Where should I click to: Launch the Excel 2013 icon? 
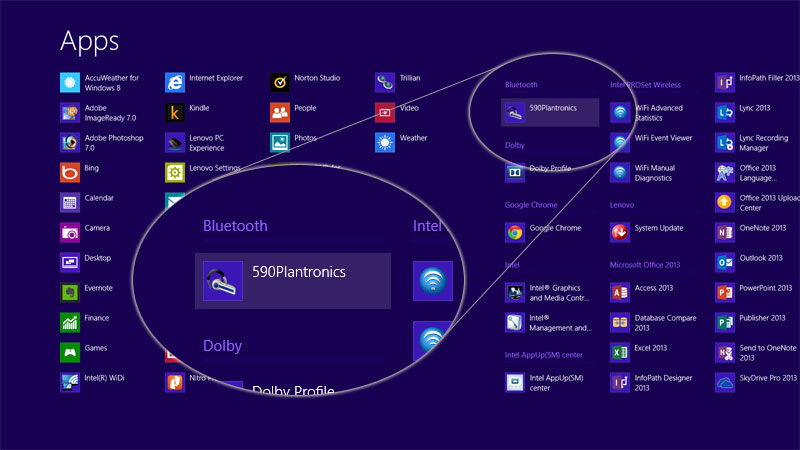(620, 353)
